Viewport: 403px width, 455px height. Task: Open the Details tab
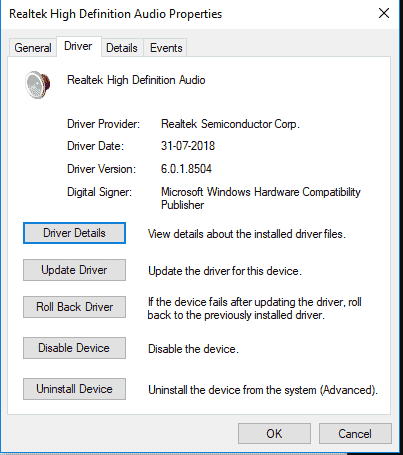[122, 48]
